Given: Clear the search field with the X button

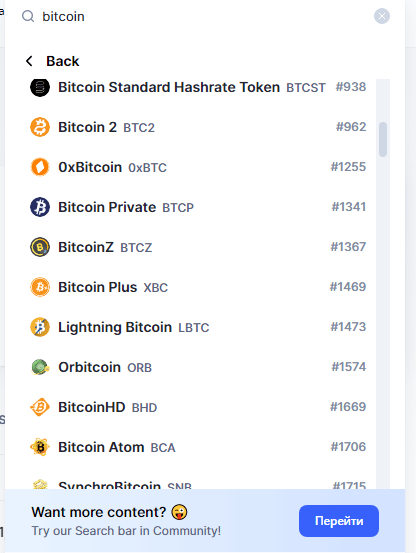Looking at the screenshot, I should pos(382,16).
